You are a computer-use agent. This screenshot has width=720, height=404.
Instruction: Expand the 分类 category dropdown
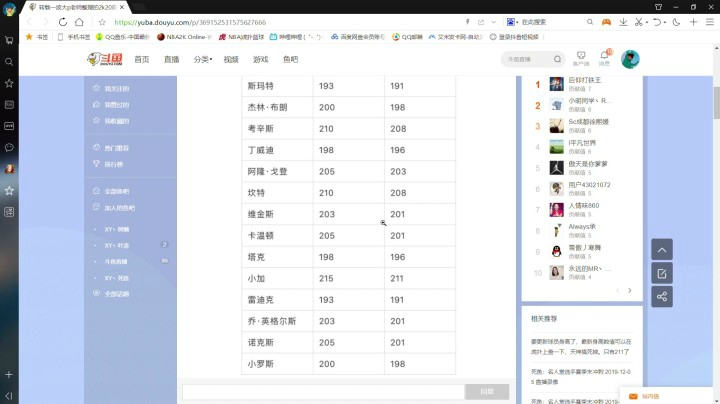[x=202, y=59]
